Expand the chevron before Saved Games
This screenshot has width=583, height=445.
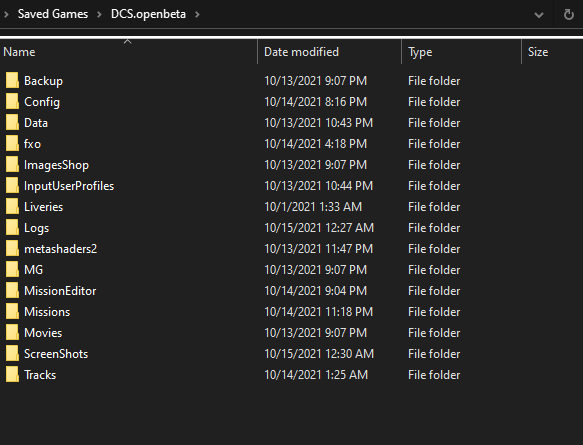6,14
